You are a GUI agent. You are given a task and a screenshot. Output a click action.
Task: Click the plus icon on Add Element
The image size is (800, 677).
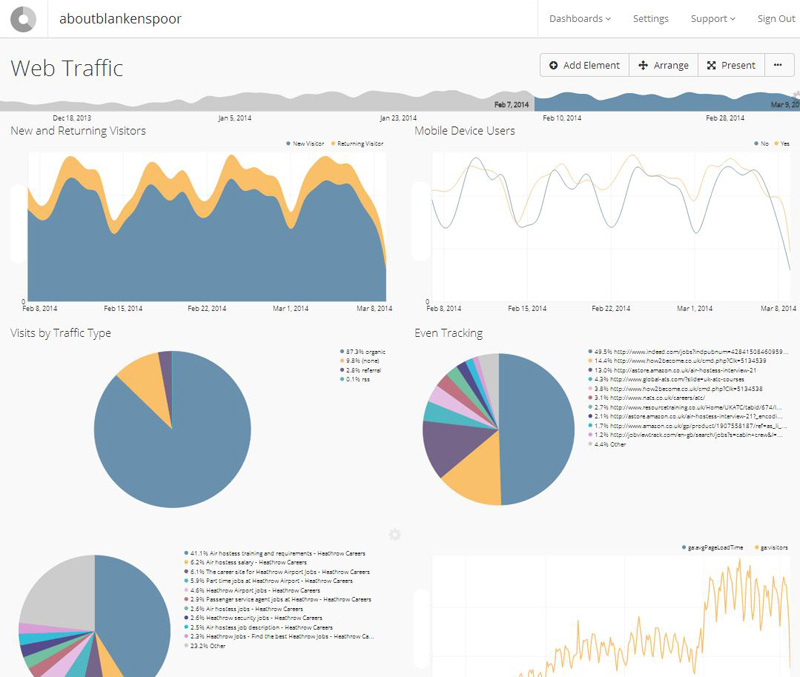(554, 66)
